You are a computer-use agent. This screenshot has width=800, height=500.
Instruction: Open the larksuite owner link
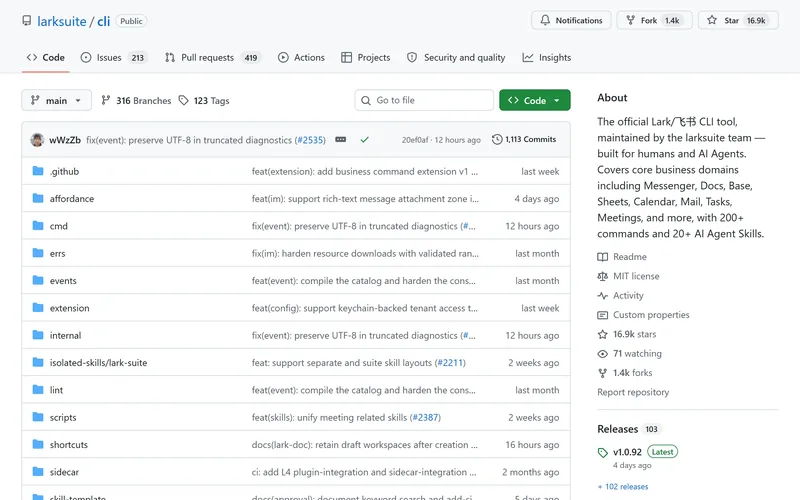[62, 21]
